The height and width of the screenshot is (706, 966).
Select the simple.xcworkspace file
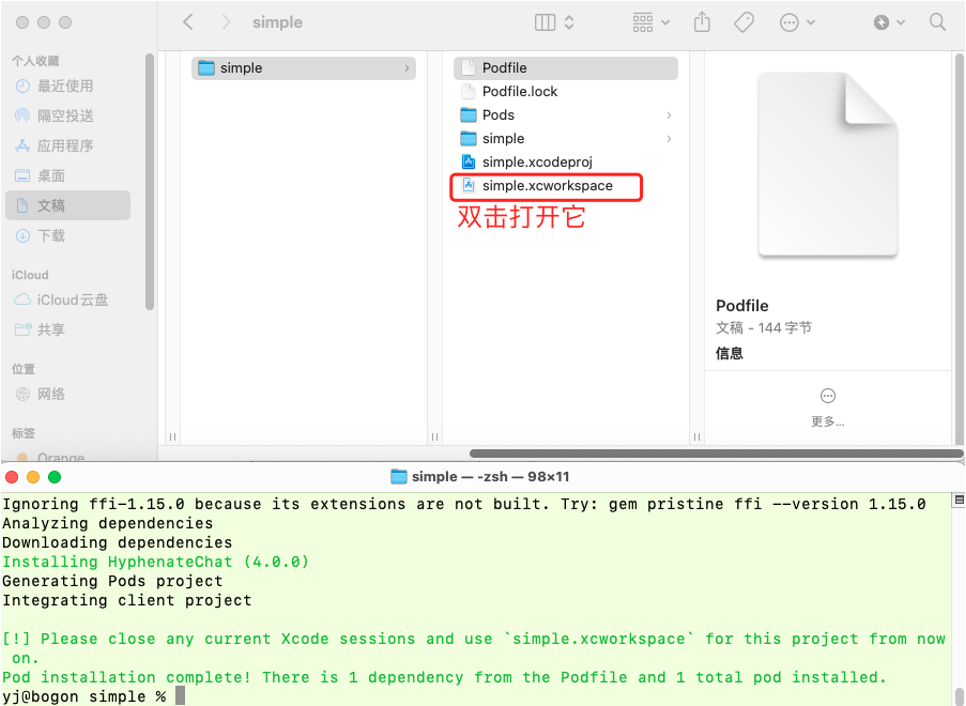tap(547, 186)
